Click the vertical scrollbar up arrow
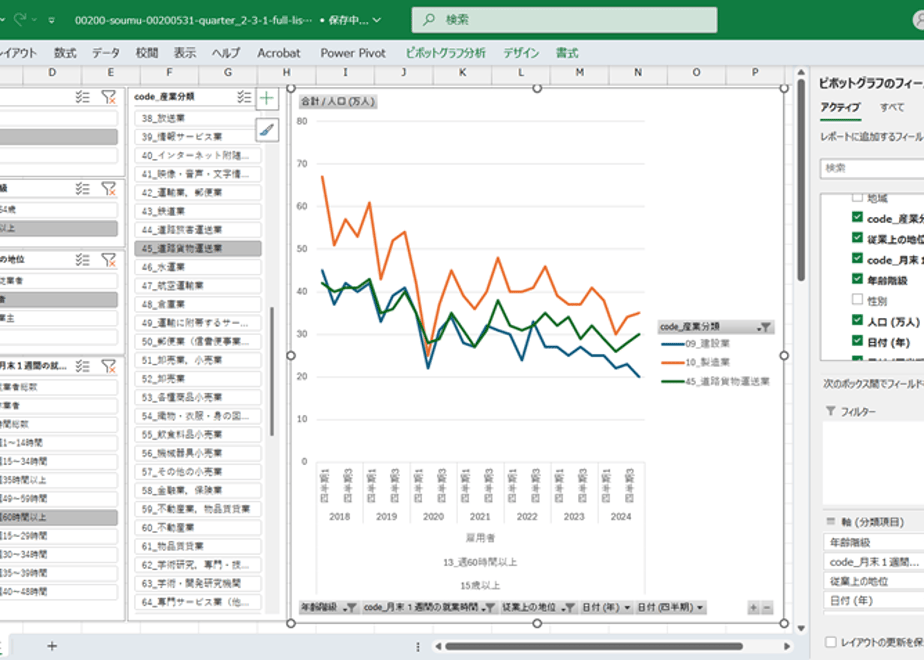 point(801,72)
